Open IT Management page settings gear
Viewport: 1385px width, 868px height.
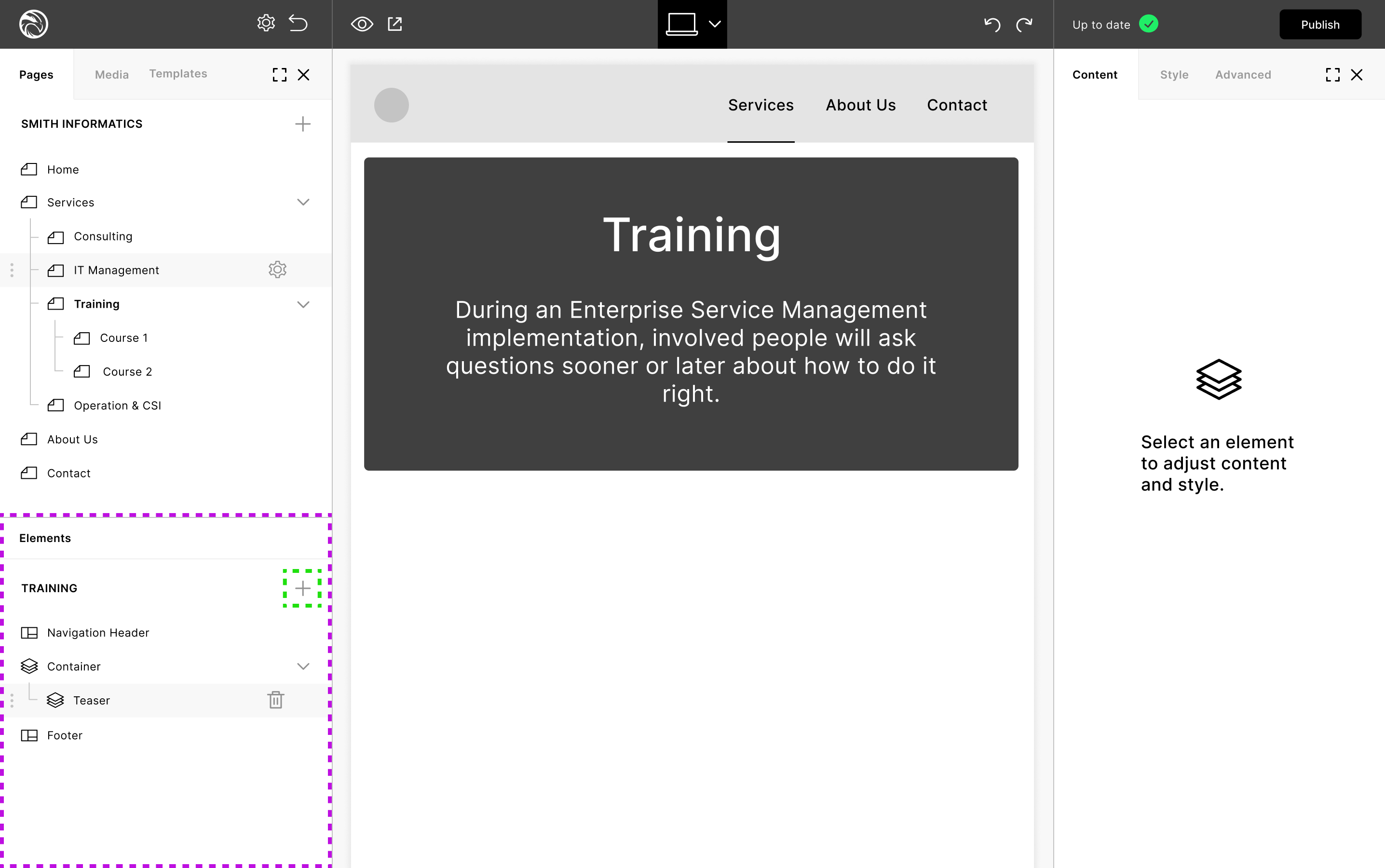(x=277, y=270)
